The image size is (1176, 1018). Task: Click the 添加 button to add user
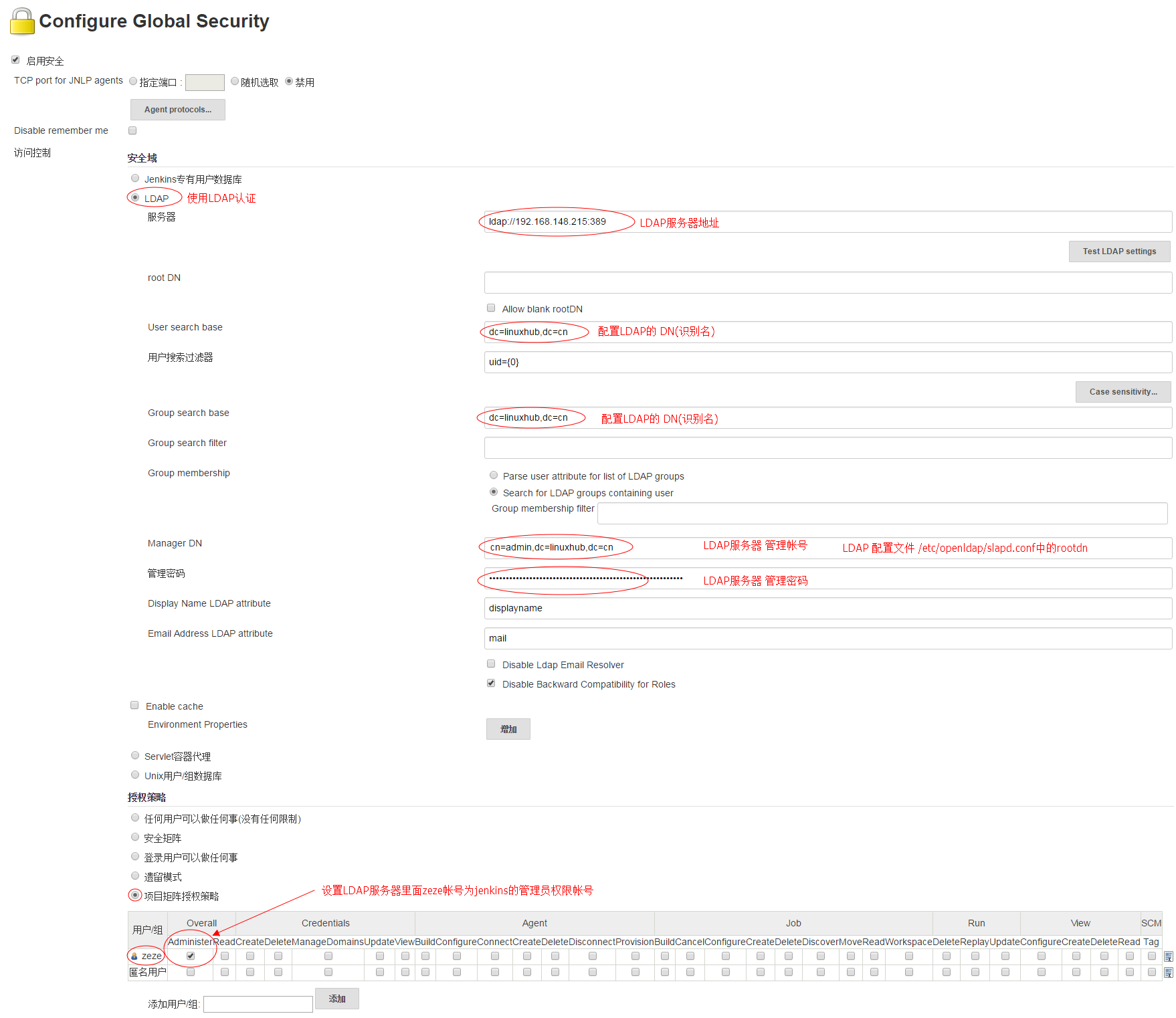click(x=336, y=999)
